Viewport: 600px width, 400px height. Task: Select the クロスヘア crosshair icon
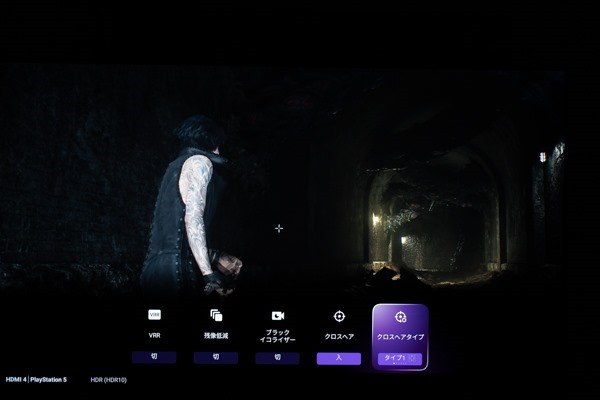point(339,316)
